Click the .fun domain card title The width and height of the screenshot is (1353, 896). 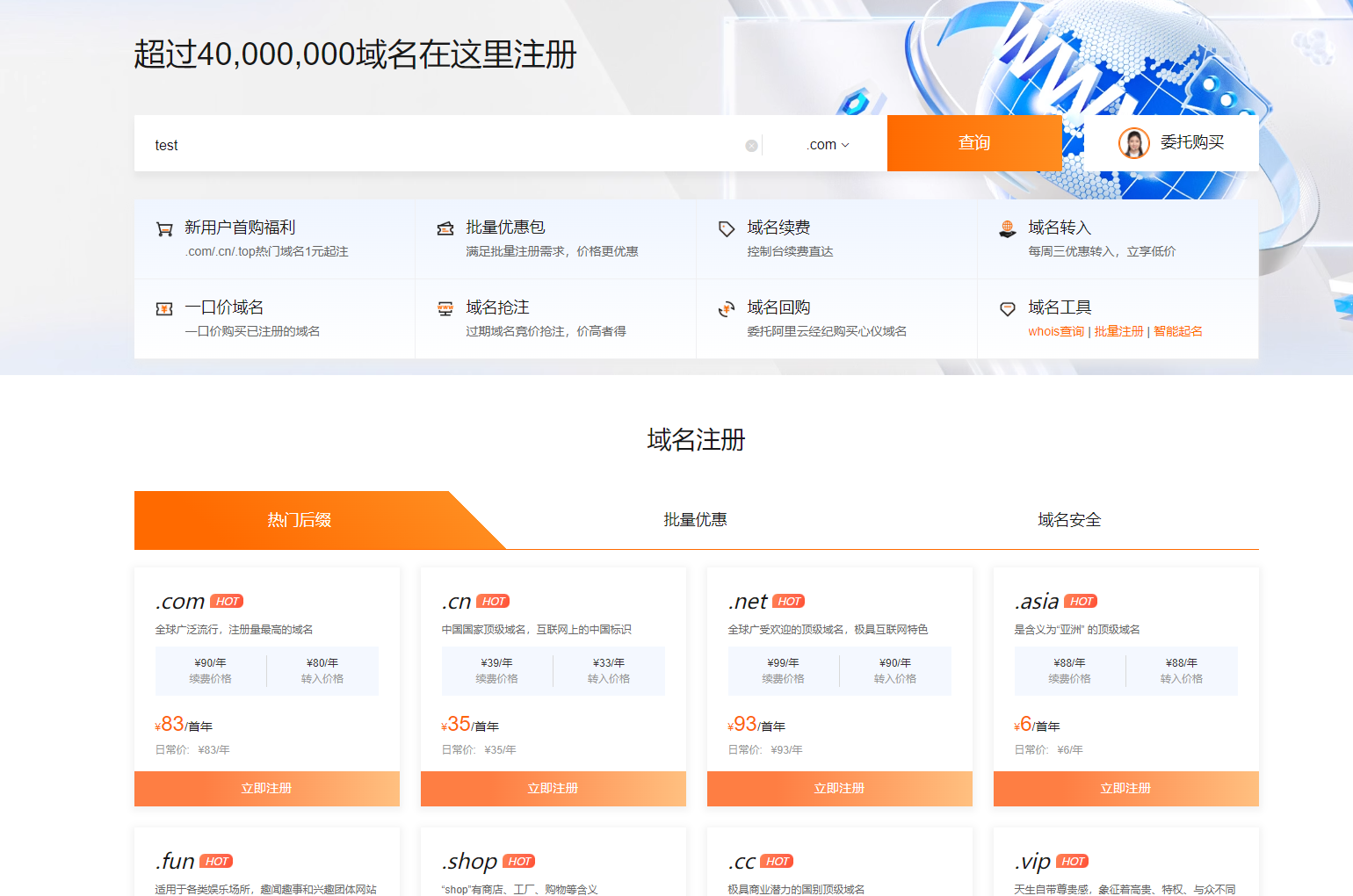click(175, 862)
